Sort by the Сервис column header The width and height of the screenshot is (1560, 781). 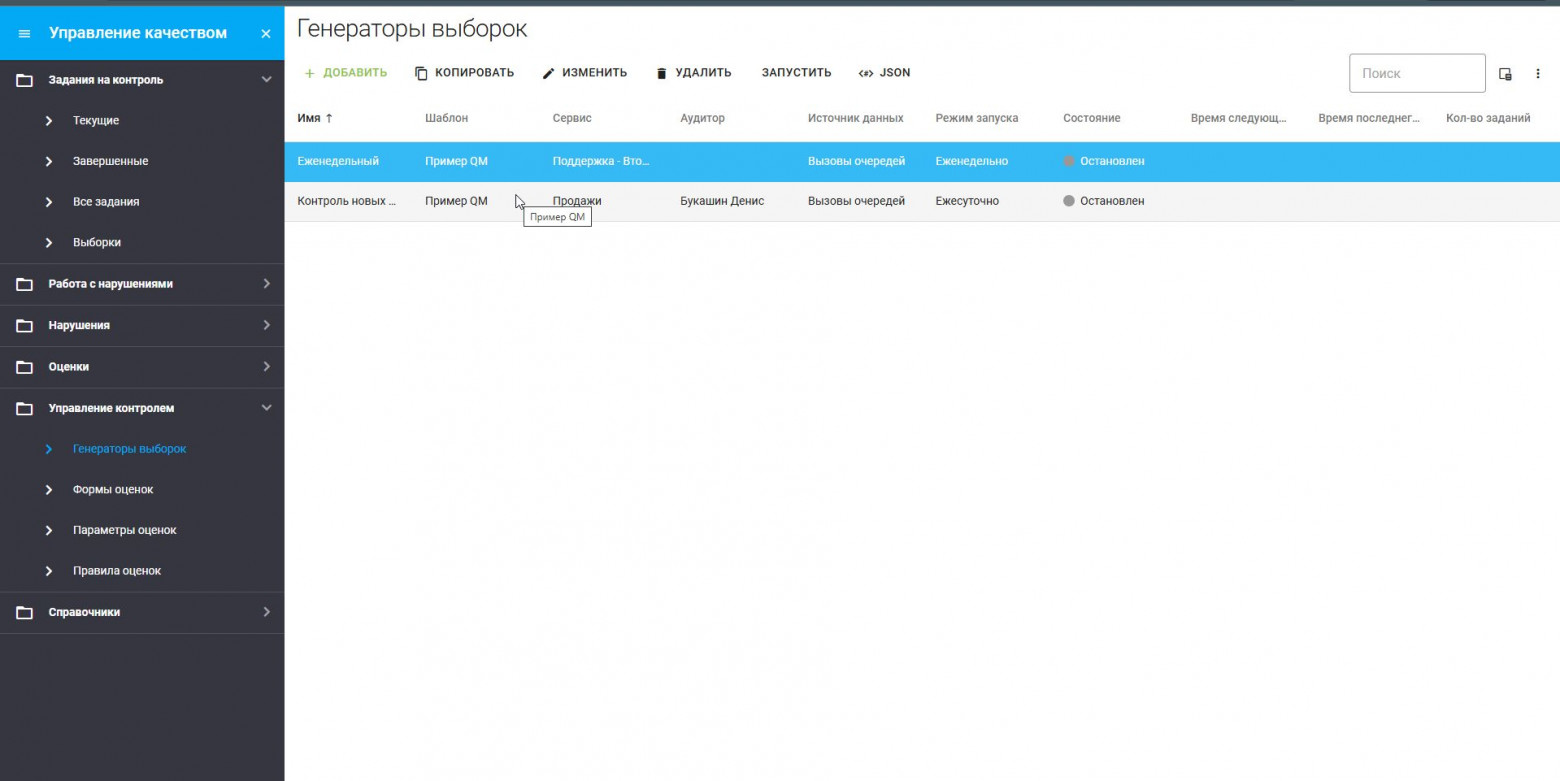pyautogui.click(x=572, y=118)
